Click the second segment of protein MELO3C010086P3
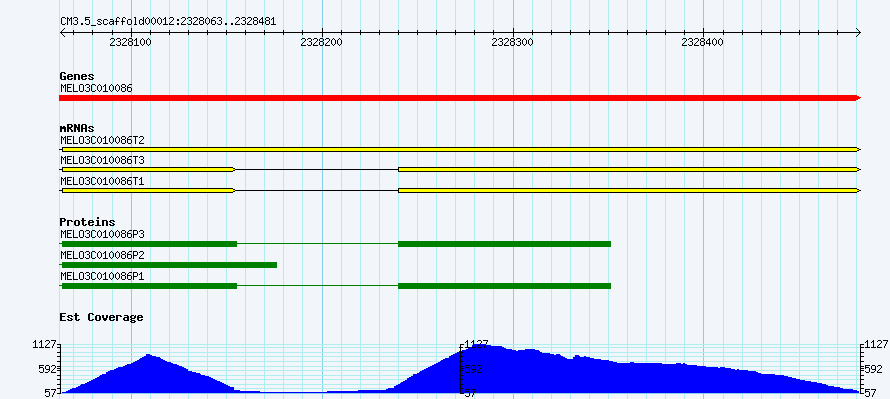890x399 pixels. pyautogui.click(x=505, y=244)
